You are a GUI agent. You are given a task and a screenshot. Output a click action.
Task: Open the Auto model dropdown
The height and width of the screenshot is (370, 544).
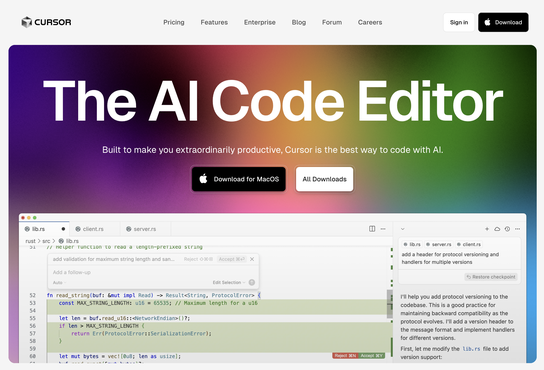pos(59,283)
